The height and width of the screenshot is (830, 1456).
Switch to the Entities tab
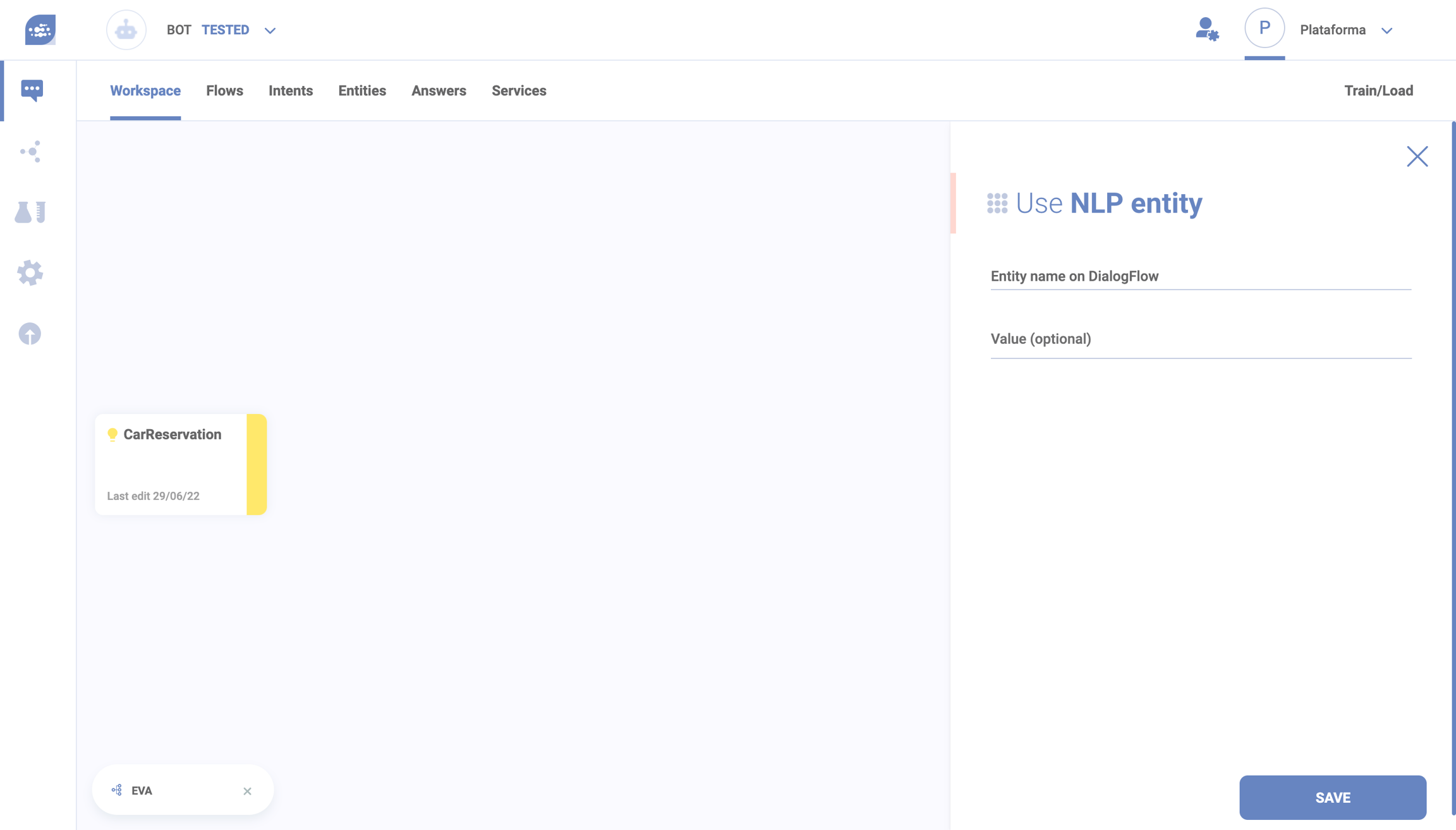pos(361,91)
